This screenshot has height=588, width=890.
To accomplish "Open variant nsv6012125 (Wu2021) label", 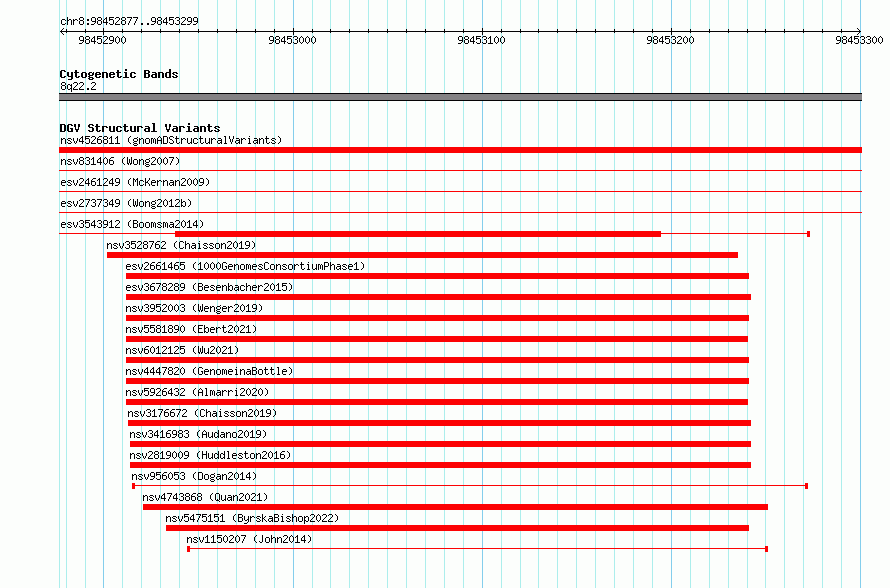I will 182,350.
